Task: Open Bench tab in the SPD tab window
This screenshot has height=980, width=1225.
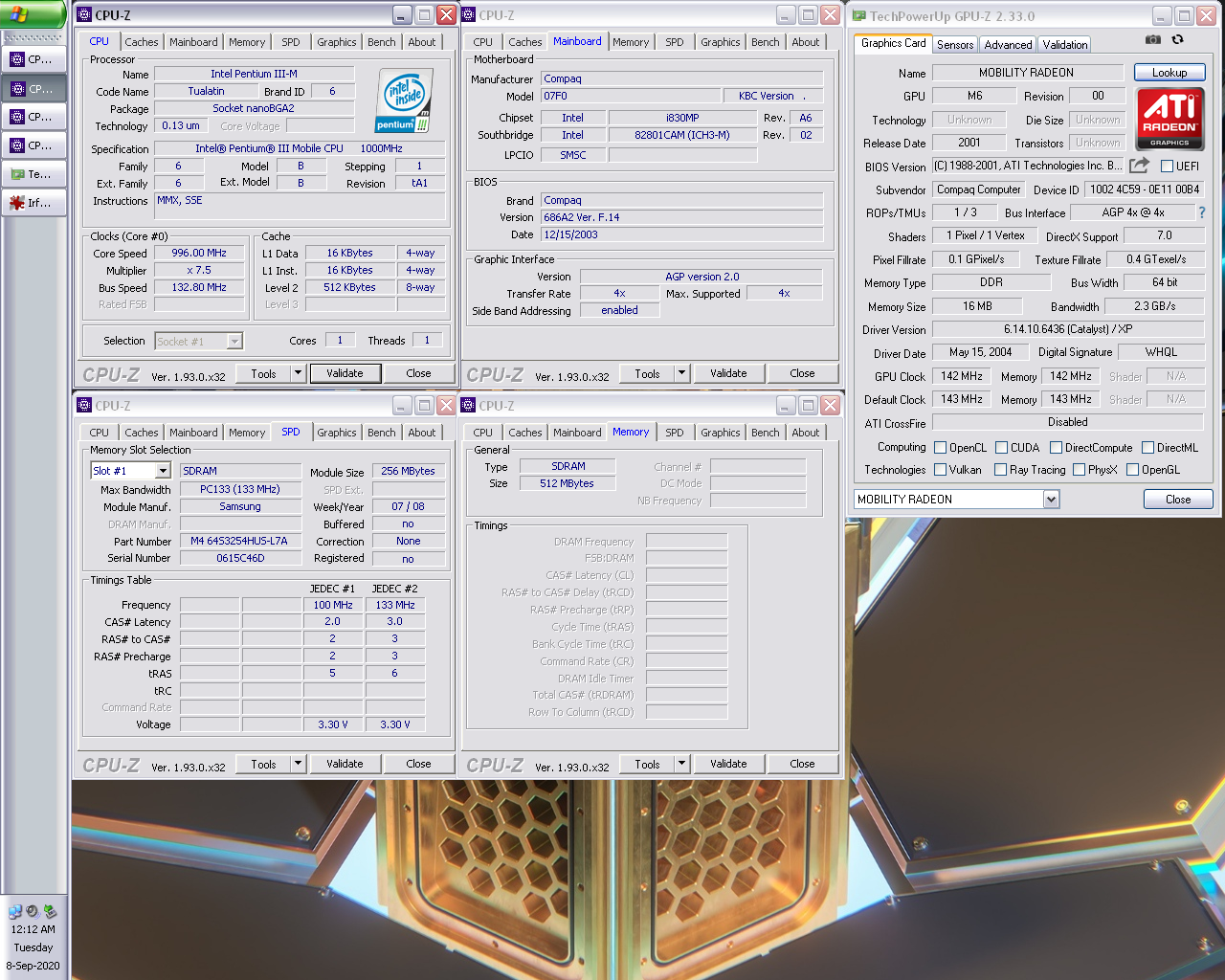Action: 381,433
